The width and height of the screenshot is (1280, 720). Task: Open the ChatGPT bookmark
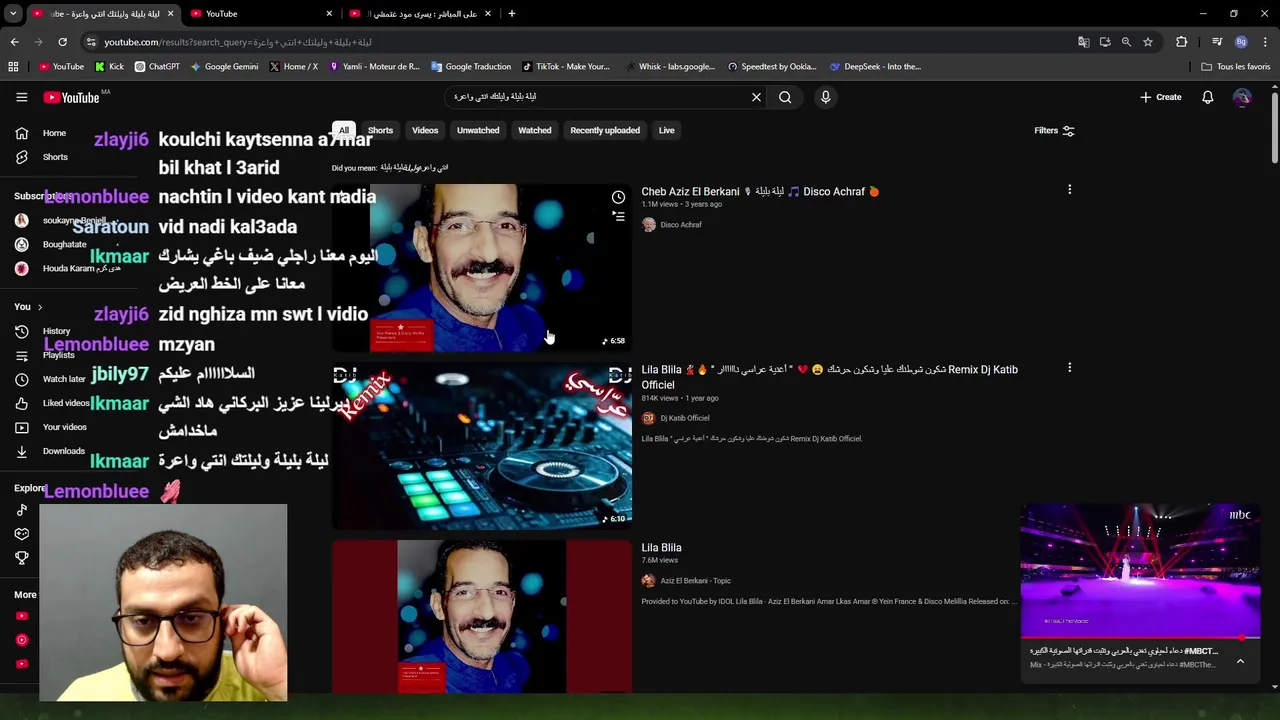156,67
